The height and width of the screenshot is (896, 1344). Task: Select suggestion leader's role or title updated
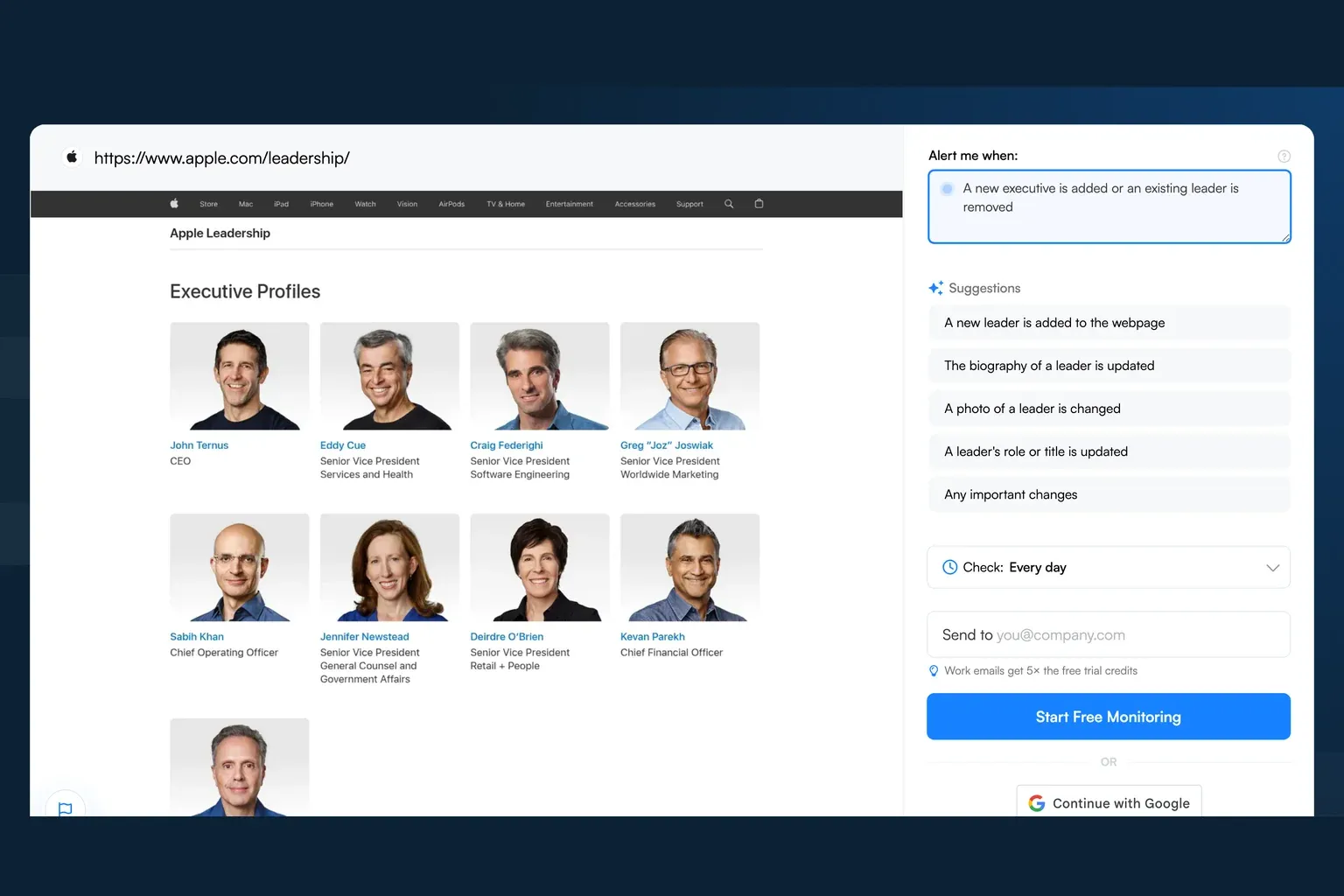[x=1109, y=451]
